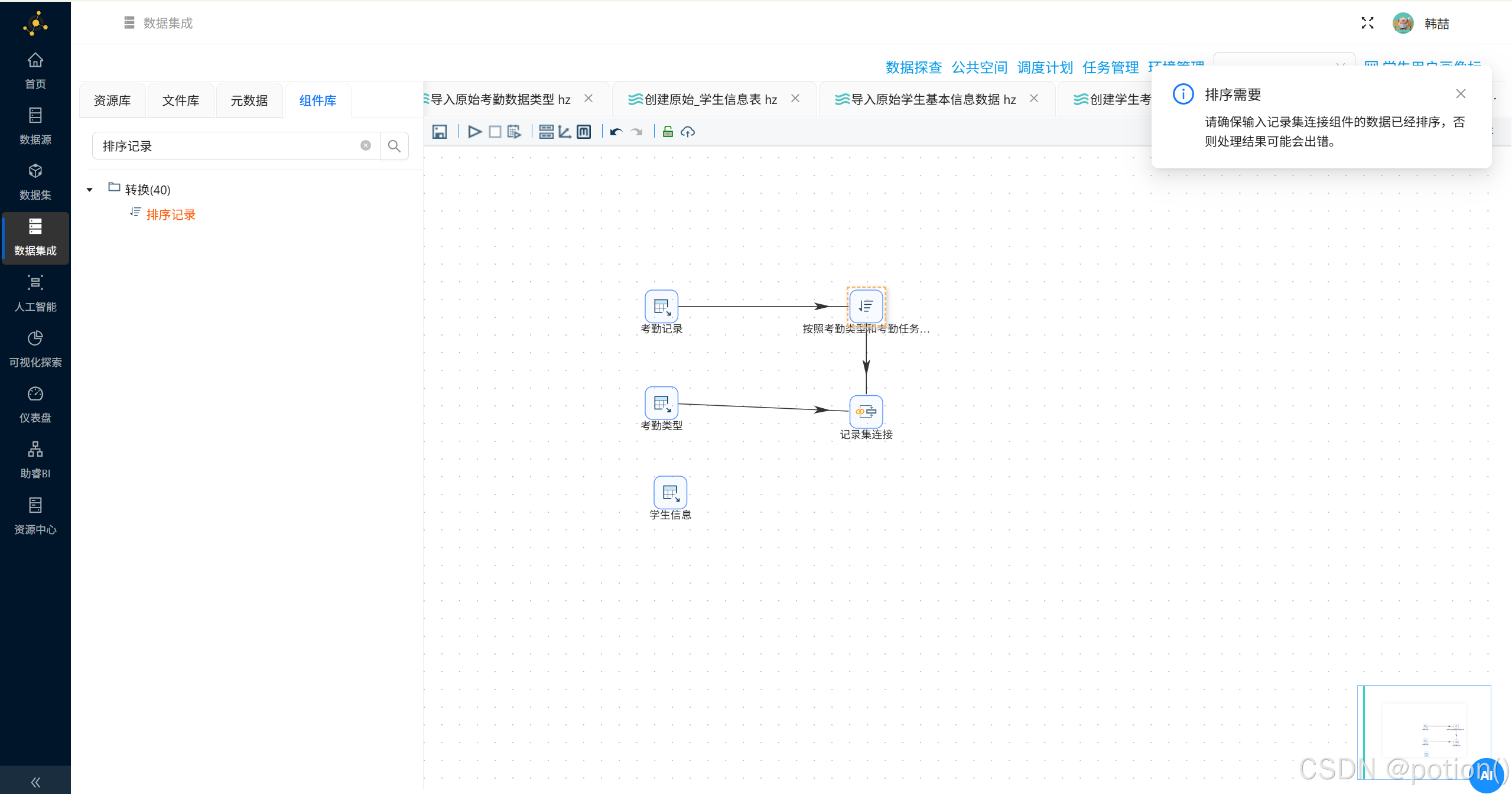This screenshot has width=1512, height=794.
Task: Click the run-with-log icon after stop
Action: tap(514, 132)
